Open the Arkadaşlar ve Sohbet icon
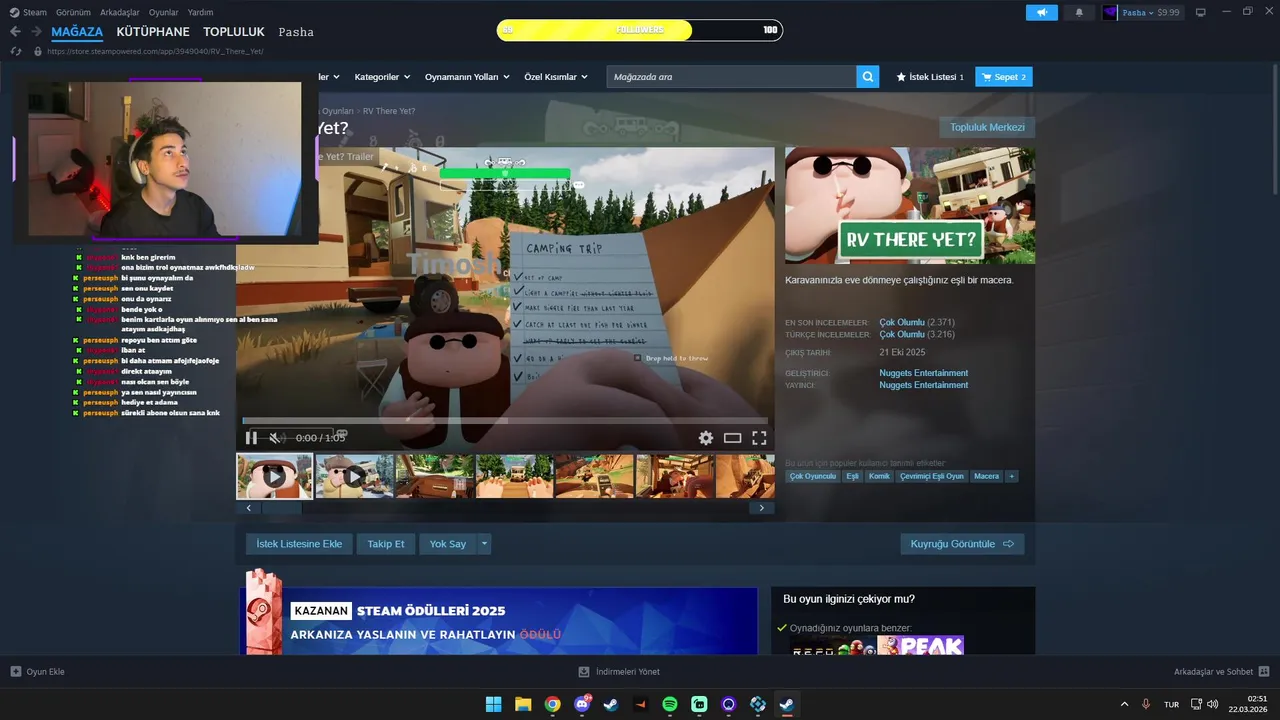Image resolution: width=1280 pixels, height=720 pixels. (1264, 672)
